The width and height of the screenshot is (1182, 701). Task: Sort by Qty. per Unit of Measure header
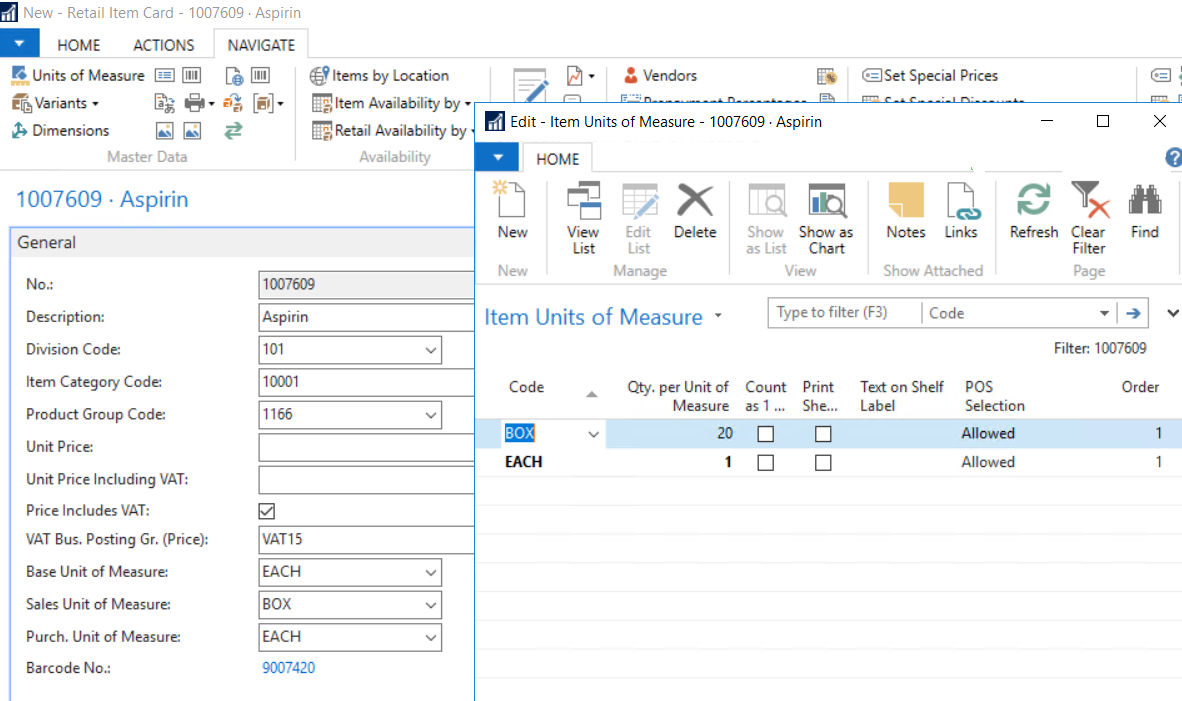pyautogui.click(x=678, y=396)
